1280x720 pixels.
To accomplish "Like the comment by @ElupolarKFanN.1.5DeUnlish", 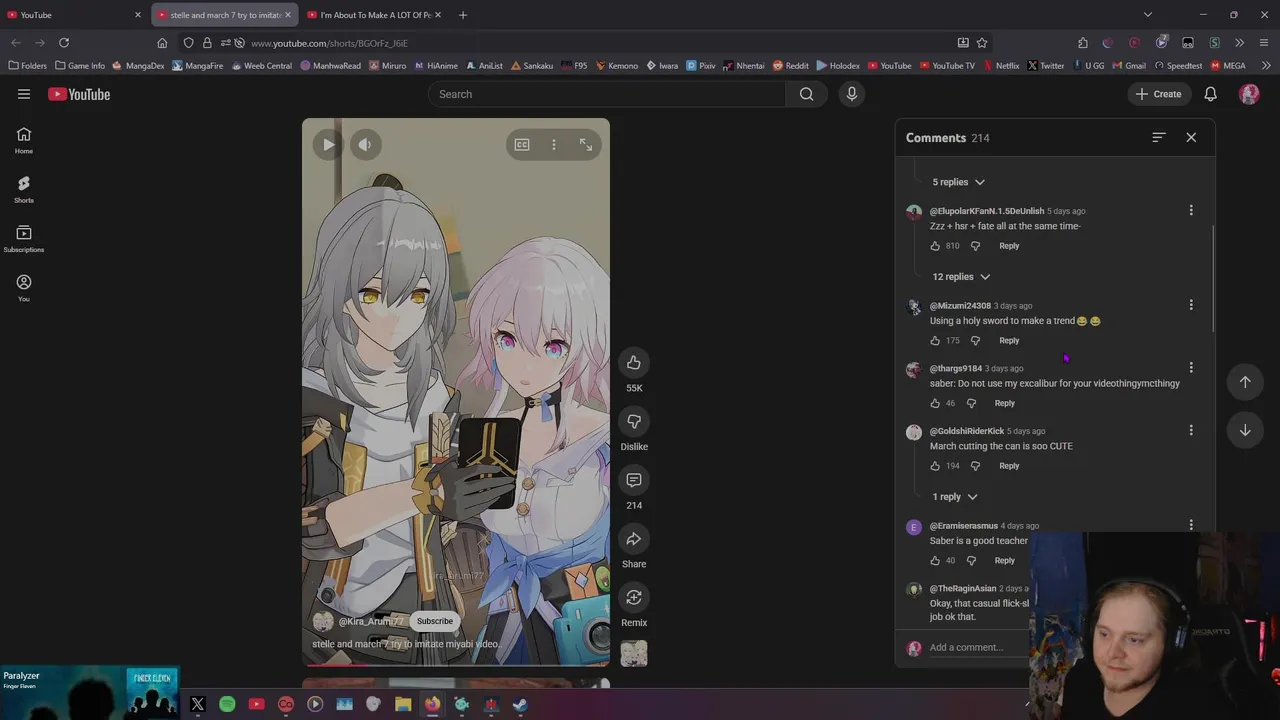I will [935, 246].
